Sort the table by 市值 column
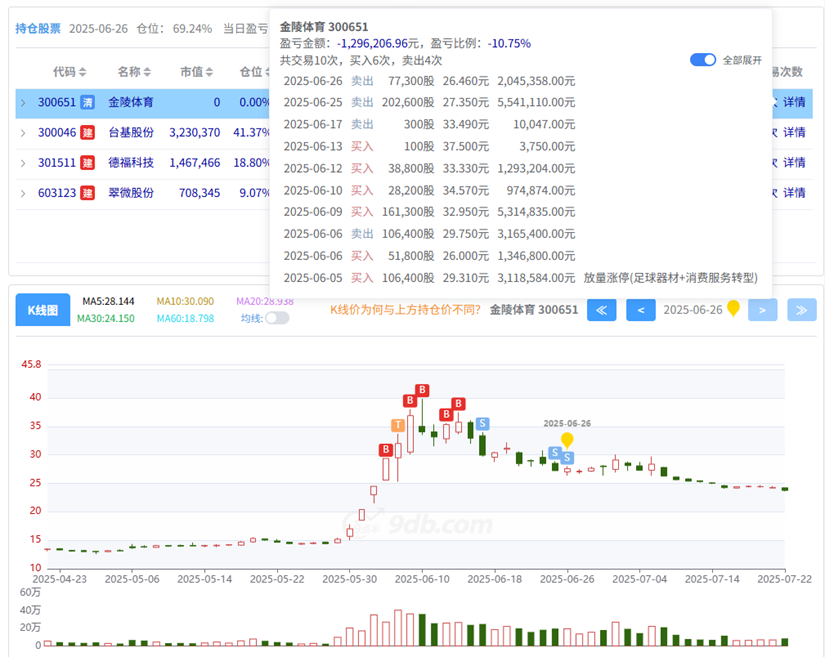The image size is (825, 657). [197, 72]
